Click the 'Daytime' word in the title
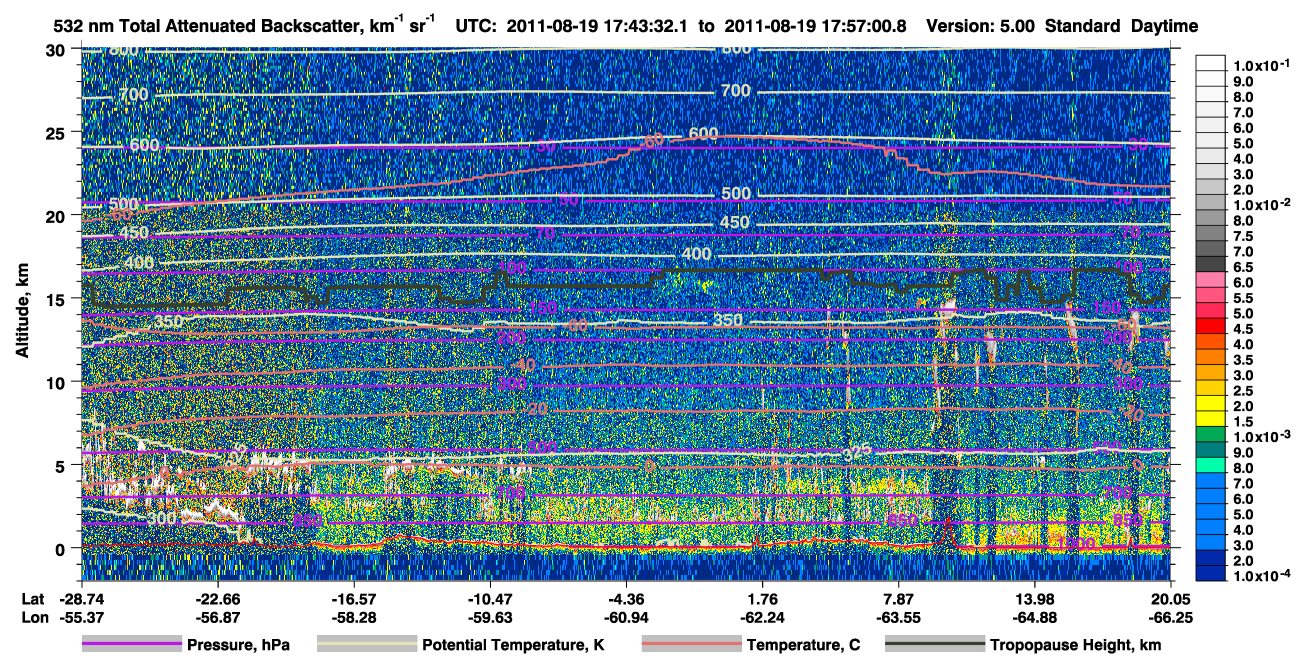The height and width of the screenshot is (667, 1300). pos(1163,26)
